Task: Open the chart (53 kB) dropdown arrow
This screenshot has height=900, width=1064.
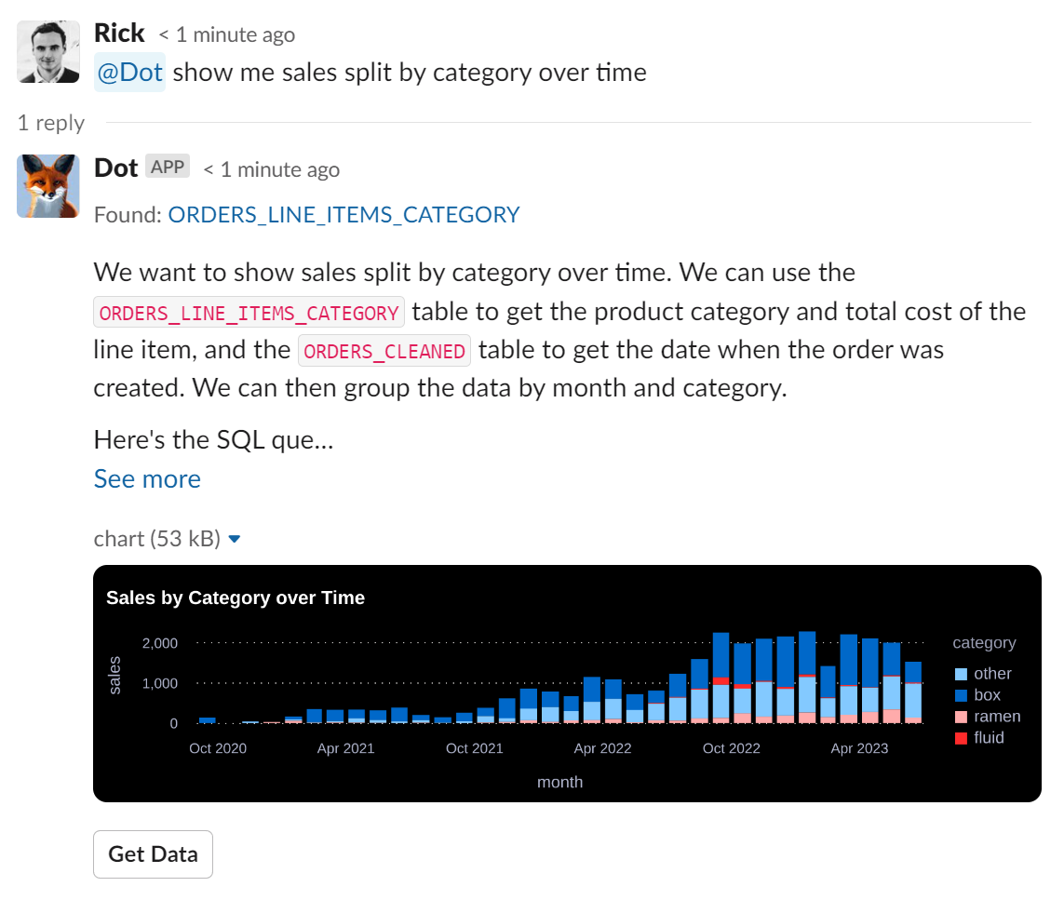Action: click(x=234, y=538)
